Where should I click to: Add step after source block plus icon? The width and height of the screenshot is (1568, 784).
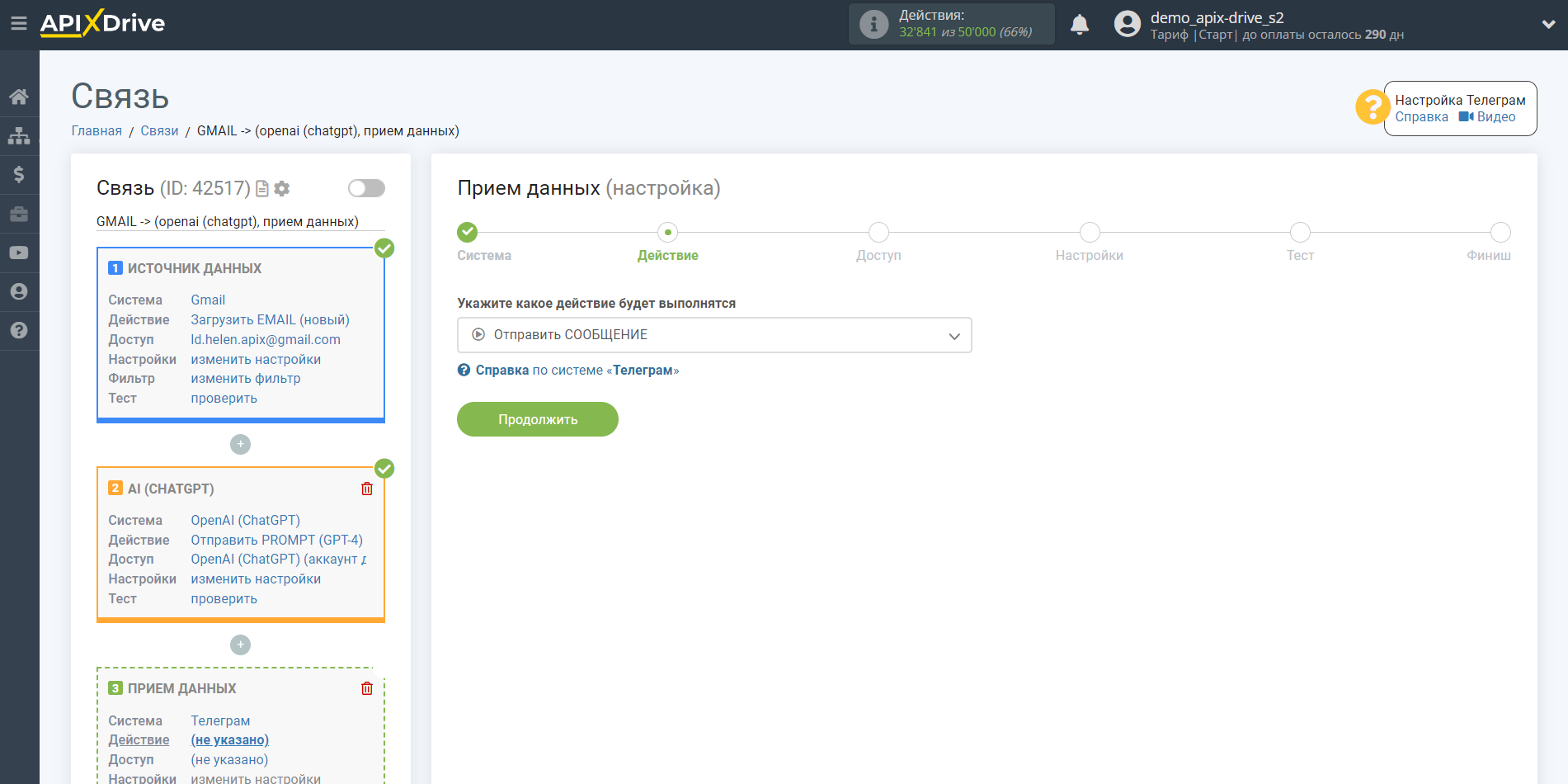click(x=240, y=444)
